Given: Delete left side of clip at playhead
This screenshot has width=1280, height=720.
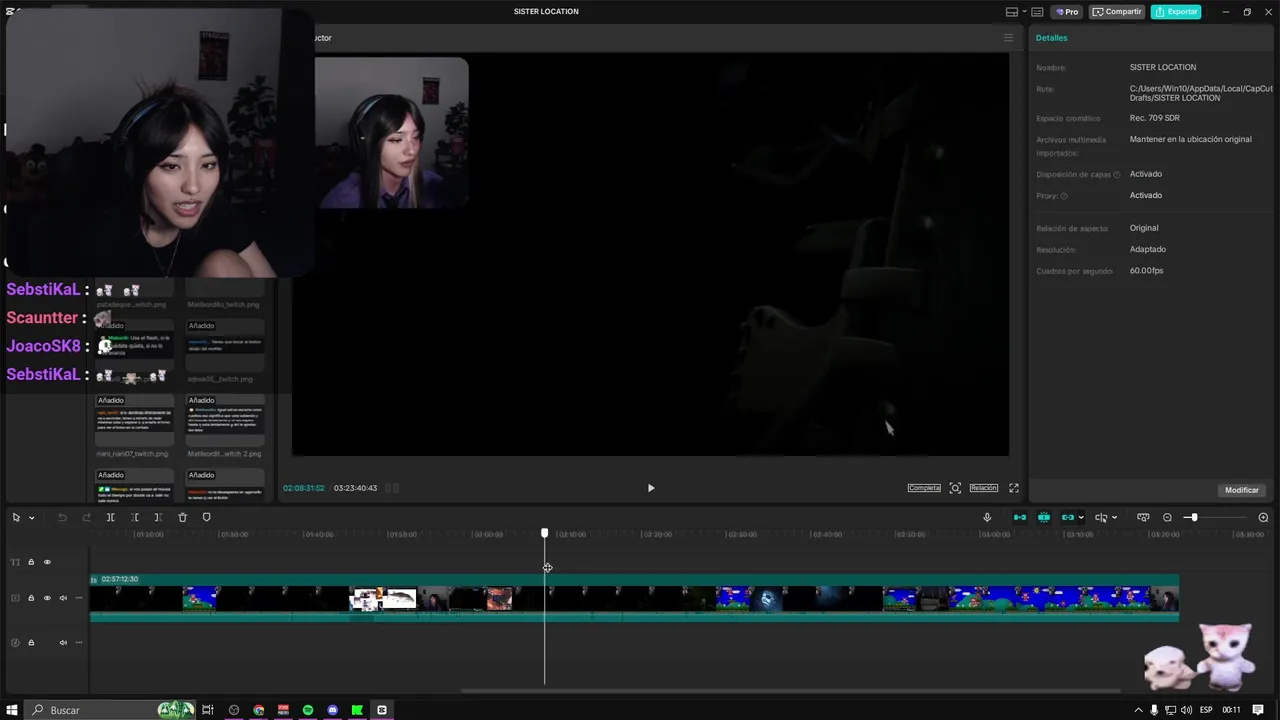Looking at the screenshot, I should [134, 517].
